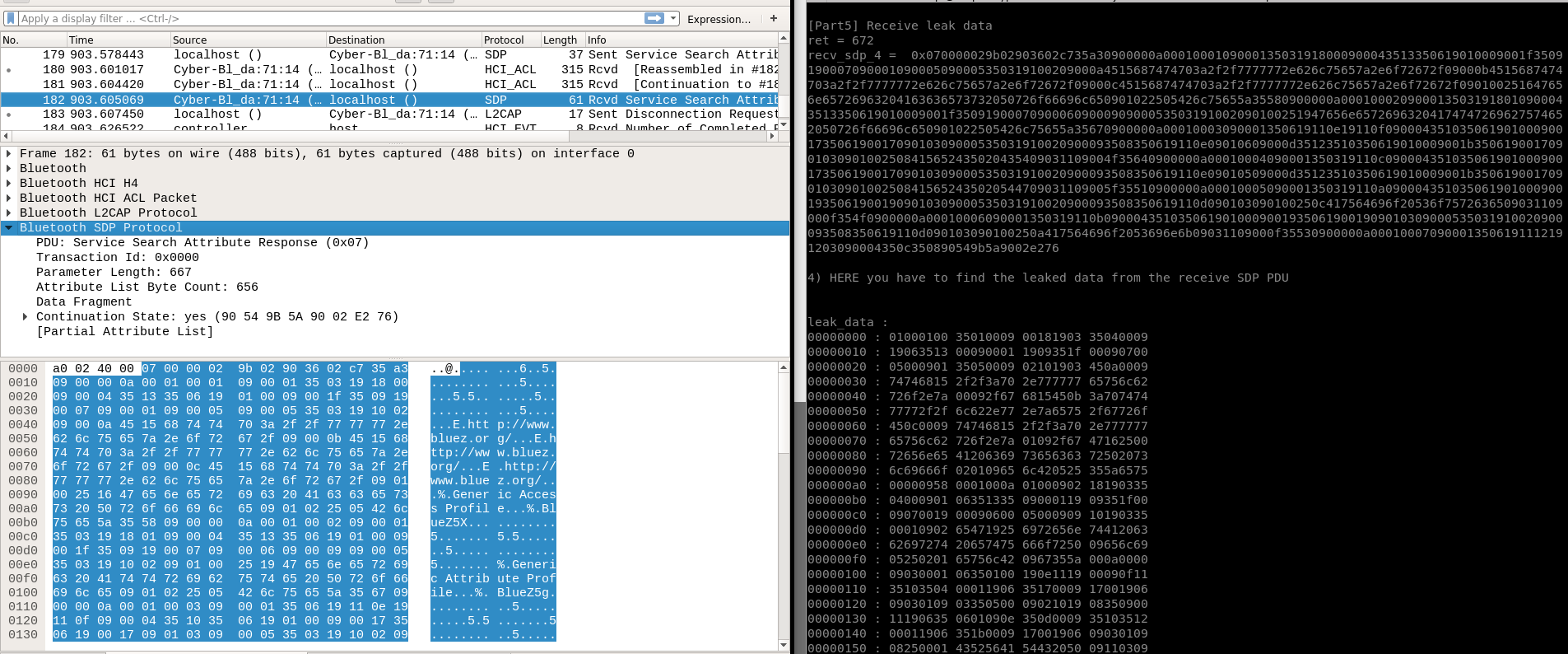The image size is (1568, 654).
Task: Expand the Frame 182 tree node
Action: pos(9,153)
